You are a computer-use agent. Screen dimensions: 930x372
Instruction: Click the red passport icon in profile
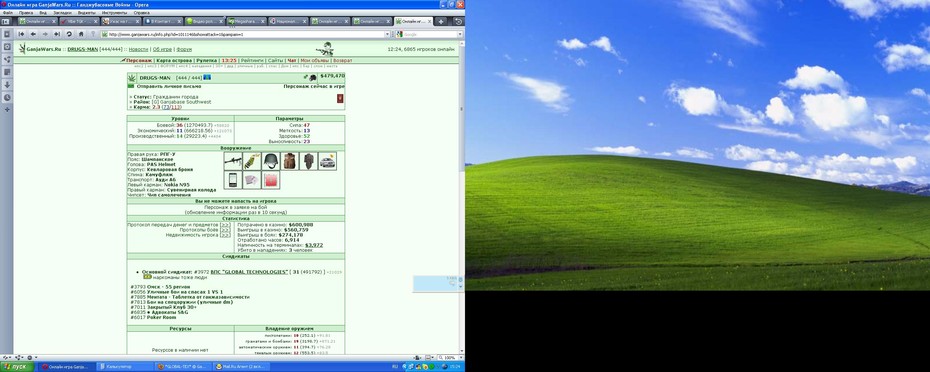340,98
